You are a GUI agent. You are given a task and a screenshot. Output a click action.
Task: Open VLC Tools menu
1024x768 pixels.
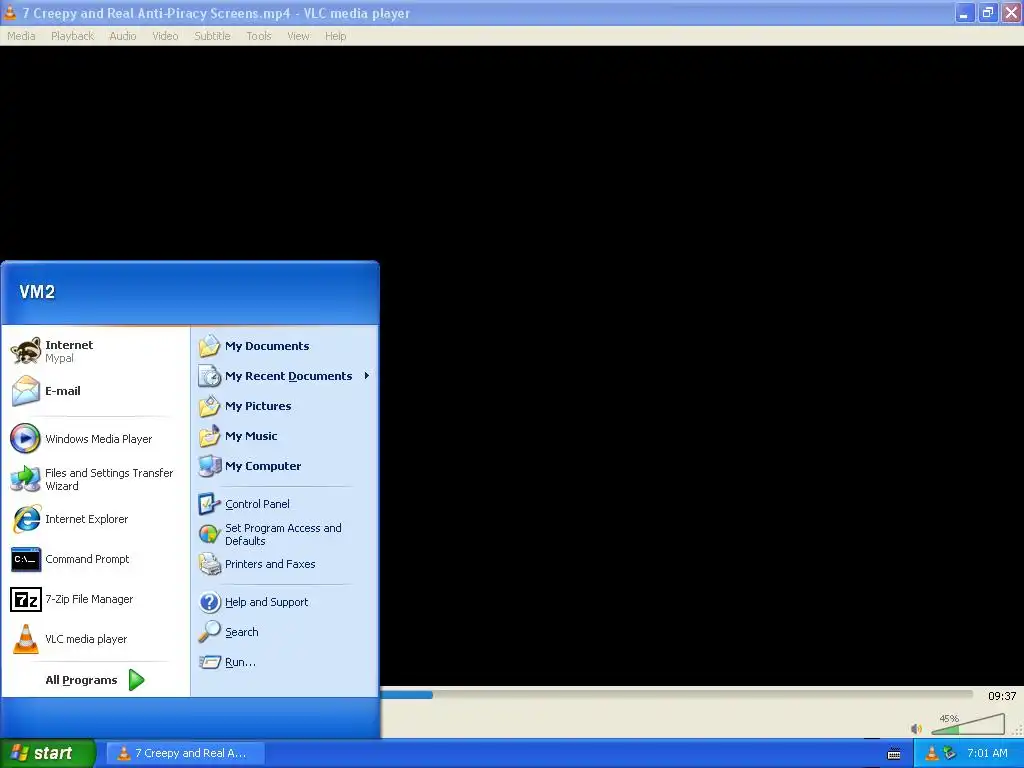point(259,36)
